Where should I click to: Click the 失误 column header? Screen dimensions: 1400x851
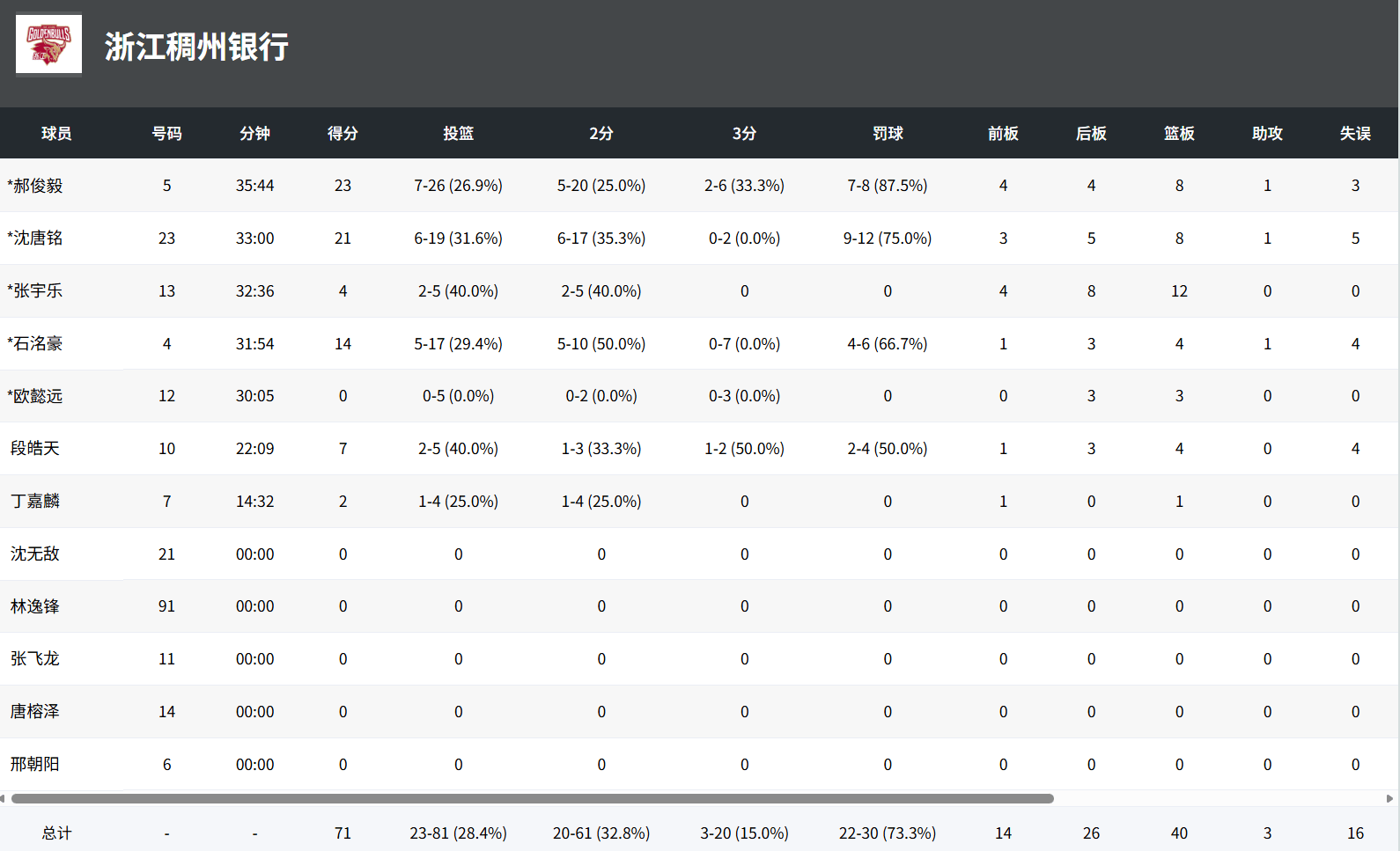click(x=1355, y=134)
